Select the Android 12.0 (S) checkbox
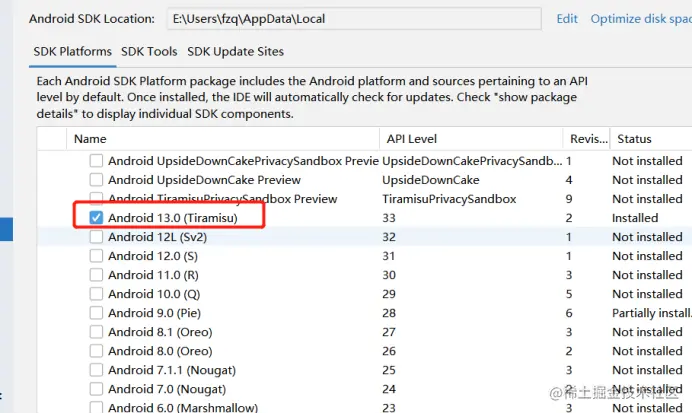The image size is (692, 414). click(x=96, y=256)
